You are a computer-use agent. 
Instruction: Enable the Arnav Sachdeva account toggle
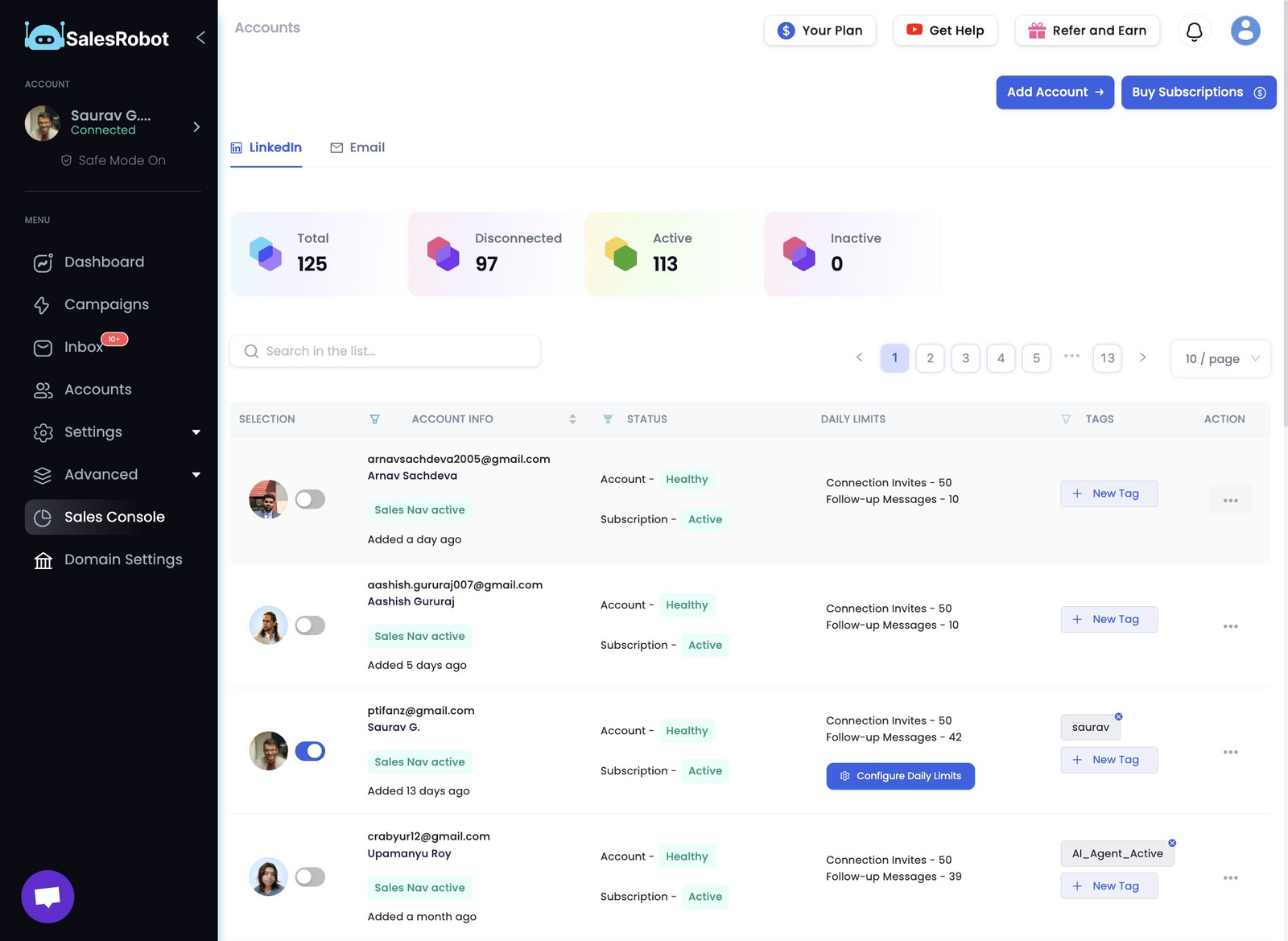(310, 499)
